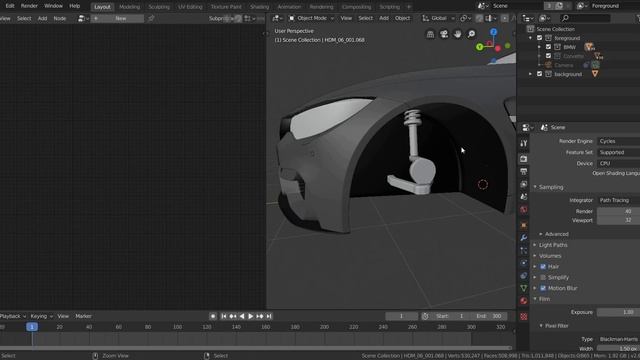Screen dimensions: 640x360
Task: Open the Texture properties checker tab icon
Action: pos(524,316)
